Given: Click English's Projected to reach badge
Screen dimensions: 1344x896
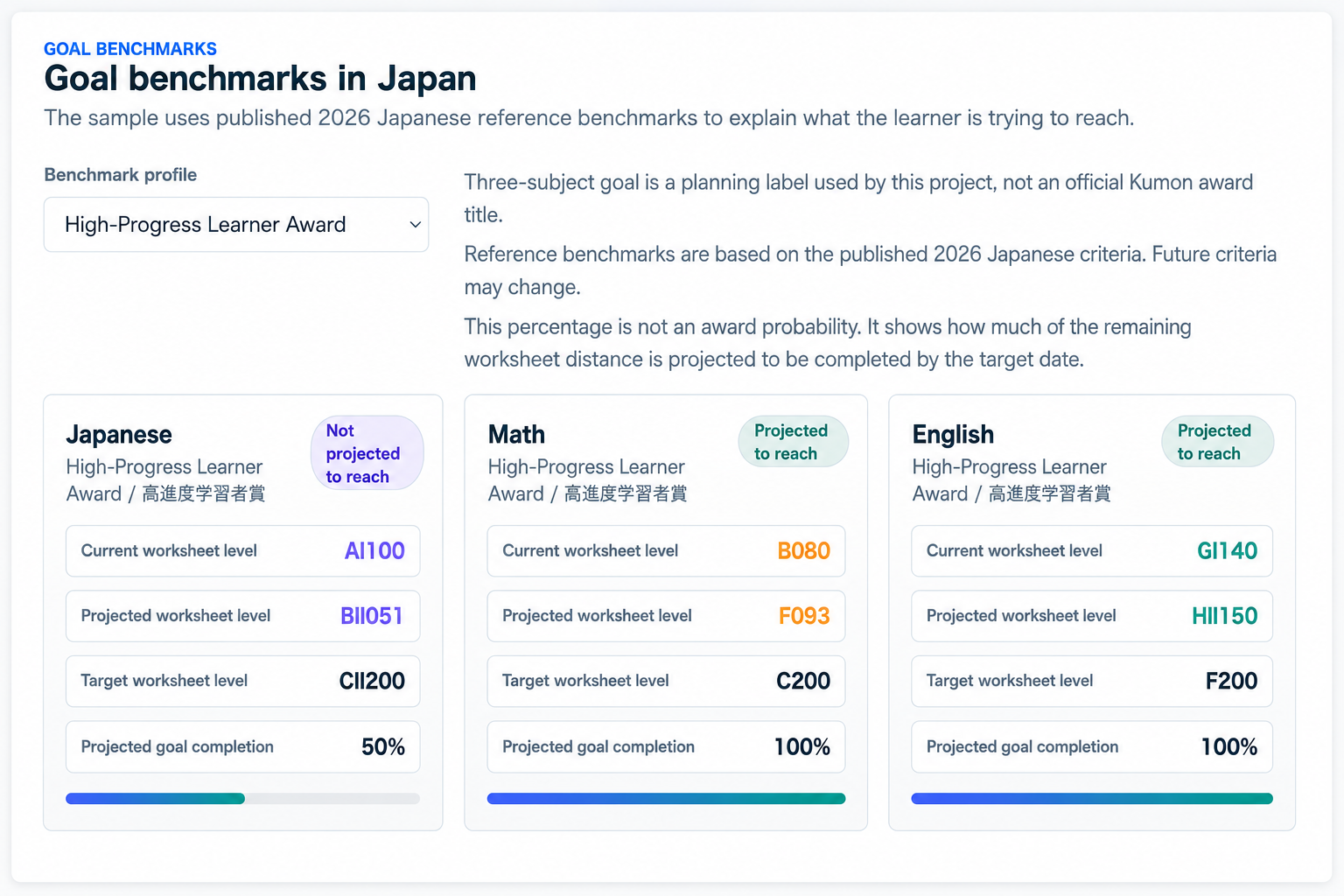Looking at the screenshot, I should [1217, 442].
